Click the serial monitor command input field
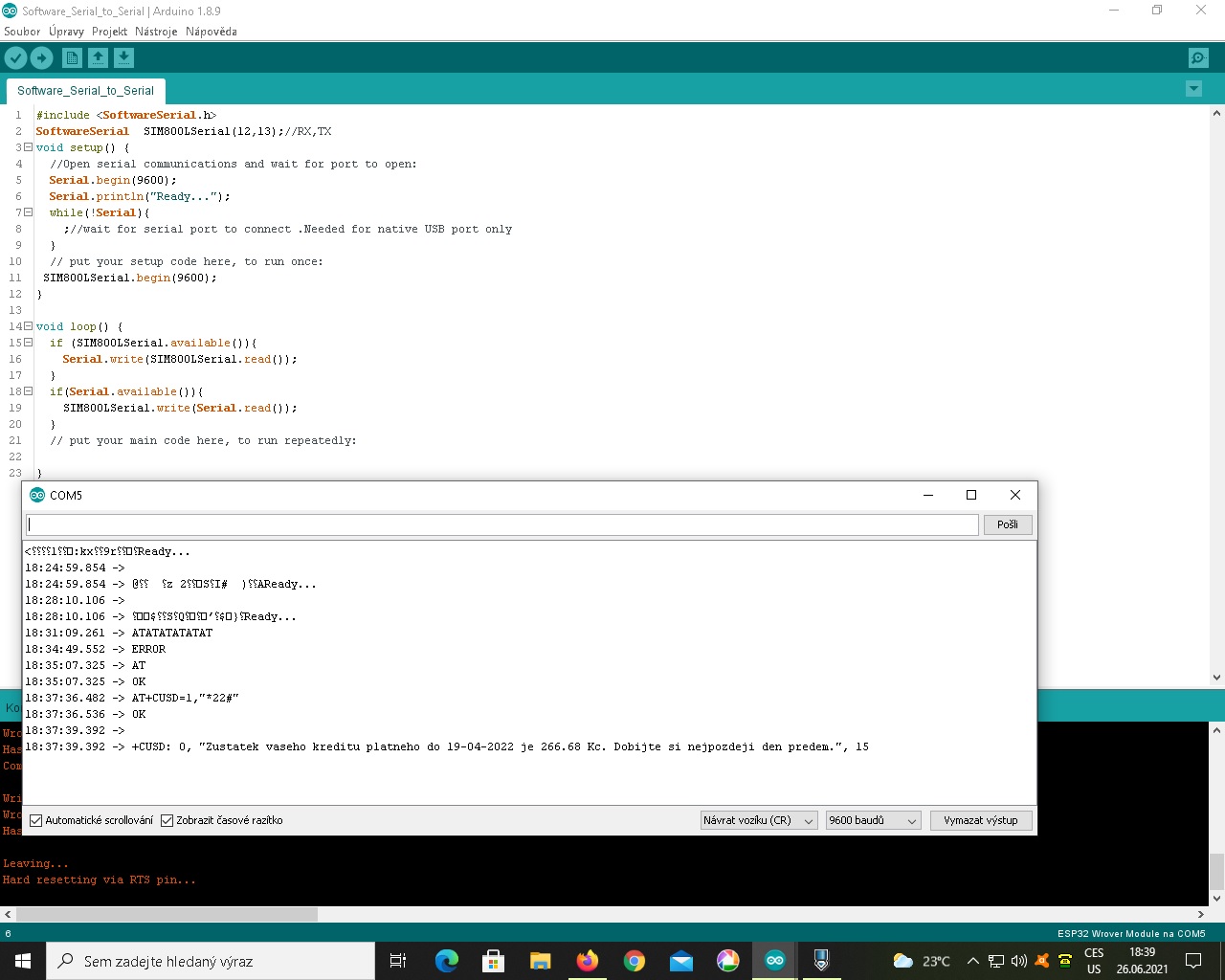Viewport: 1225px width, 980px height. tap(502, 524)
